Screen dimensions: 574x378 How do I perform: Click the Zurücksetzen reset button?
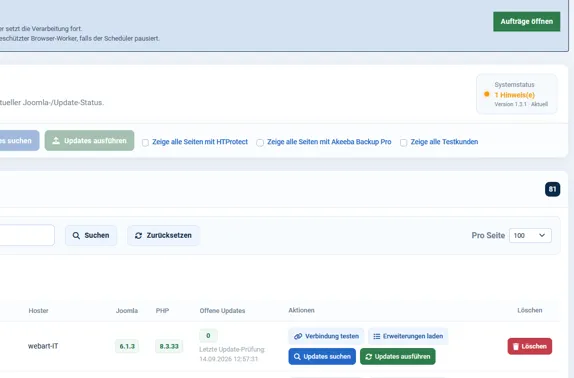click(163, 235)
